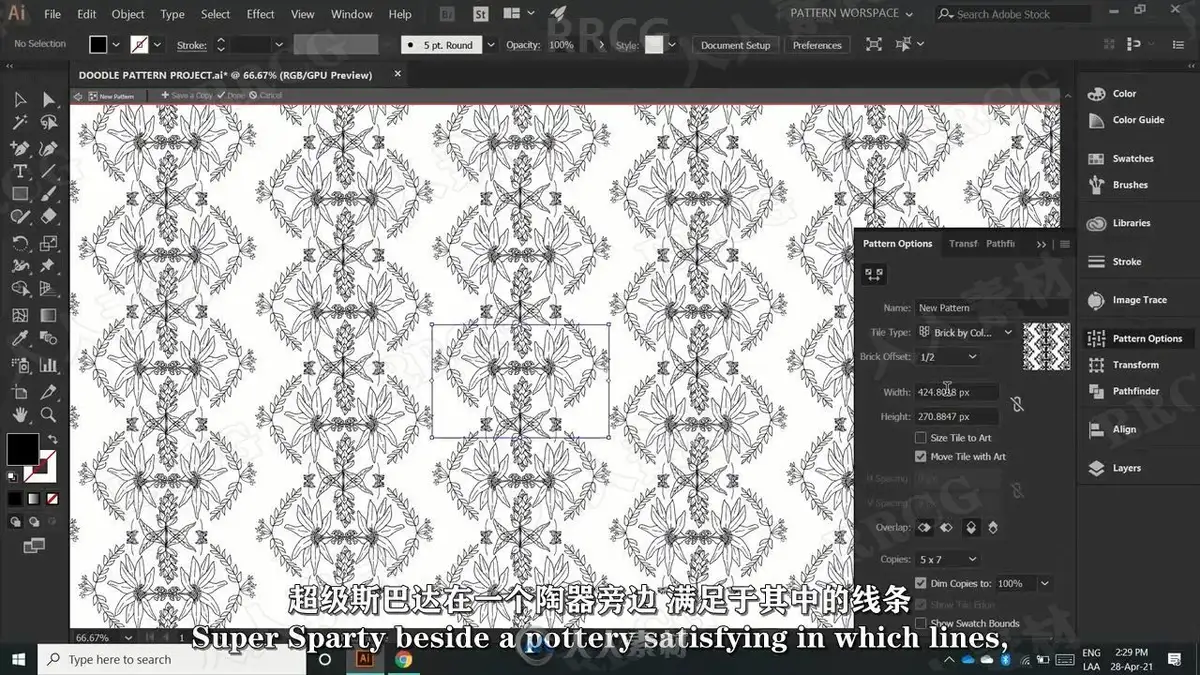Click the pattern Name input field

(x=991, y=308)
